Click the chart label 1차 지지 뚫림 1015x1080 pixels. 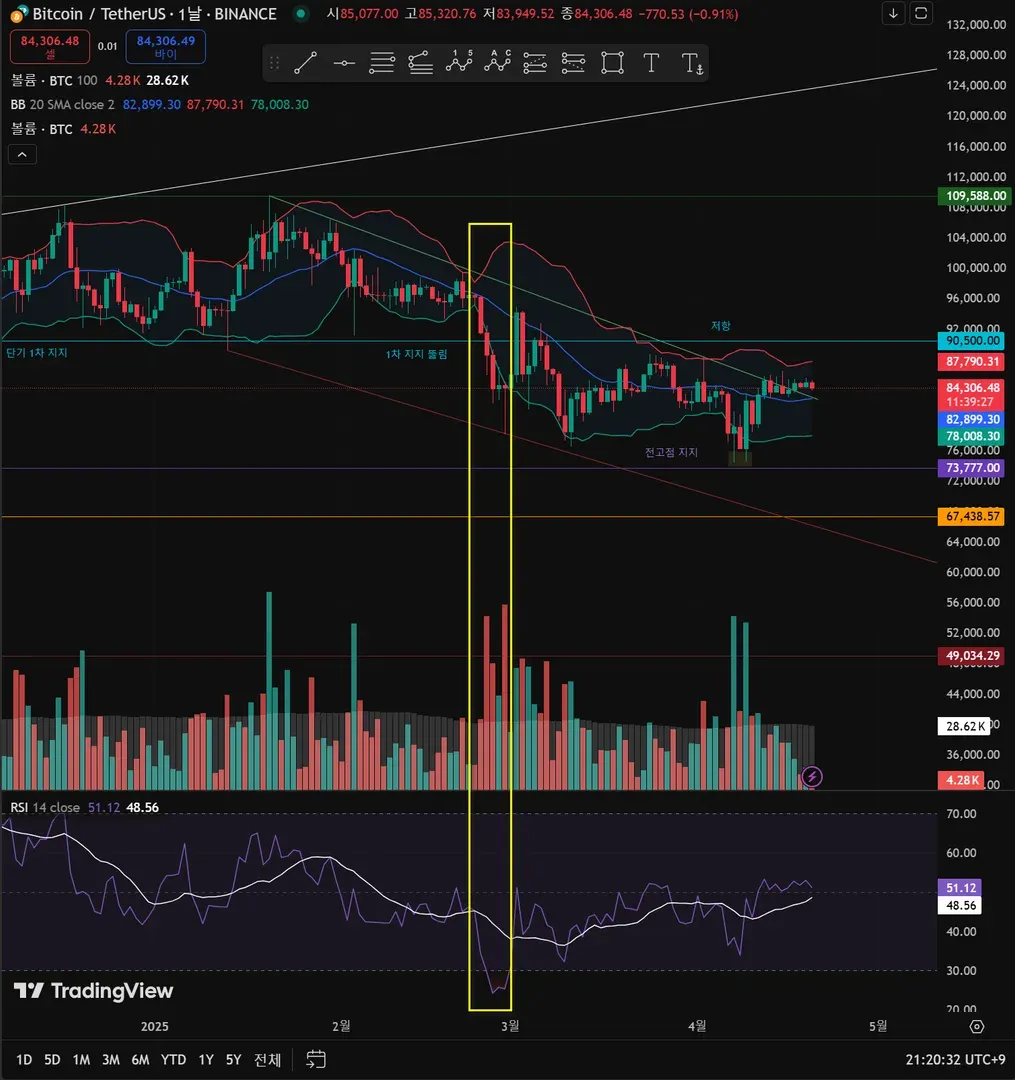(x=416, y=354)
